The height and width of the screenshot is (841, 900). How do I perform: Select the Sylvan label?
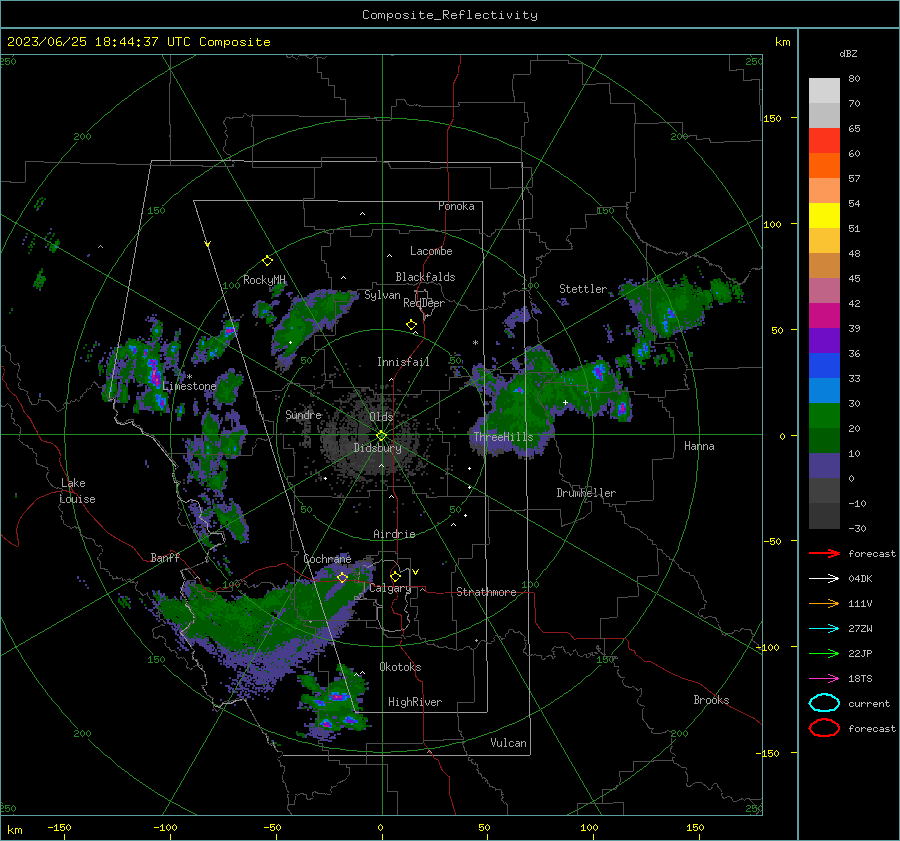tap(382, 295)
